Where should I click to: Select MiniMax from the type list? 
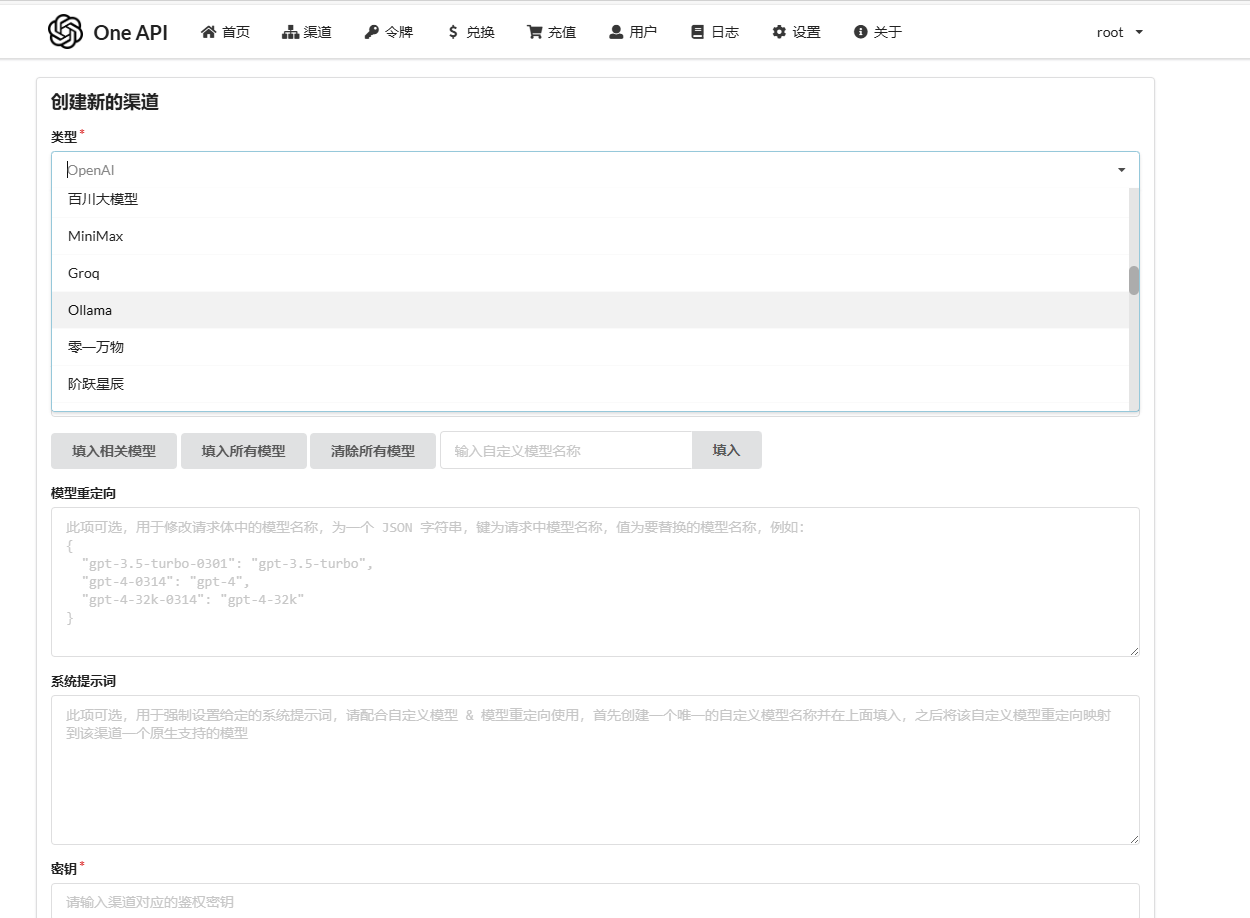(x=590, y=236)
